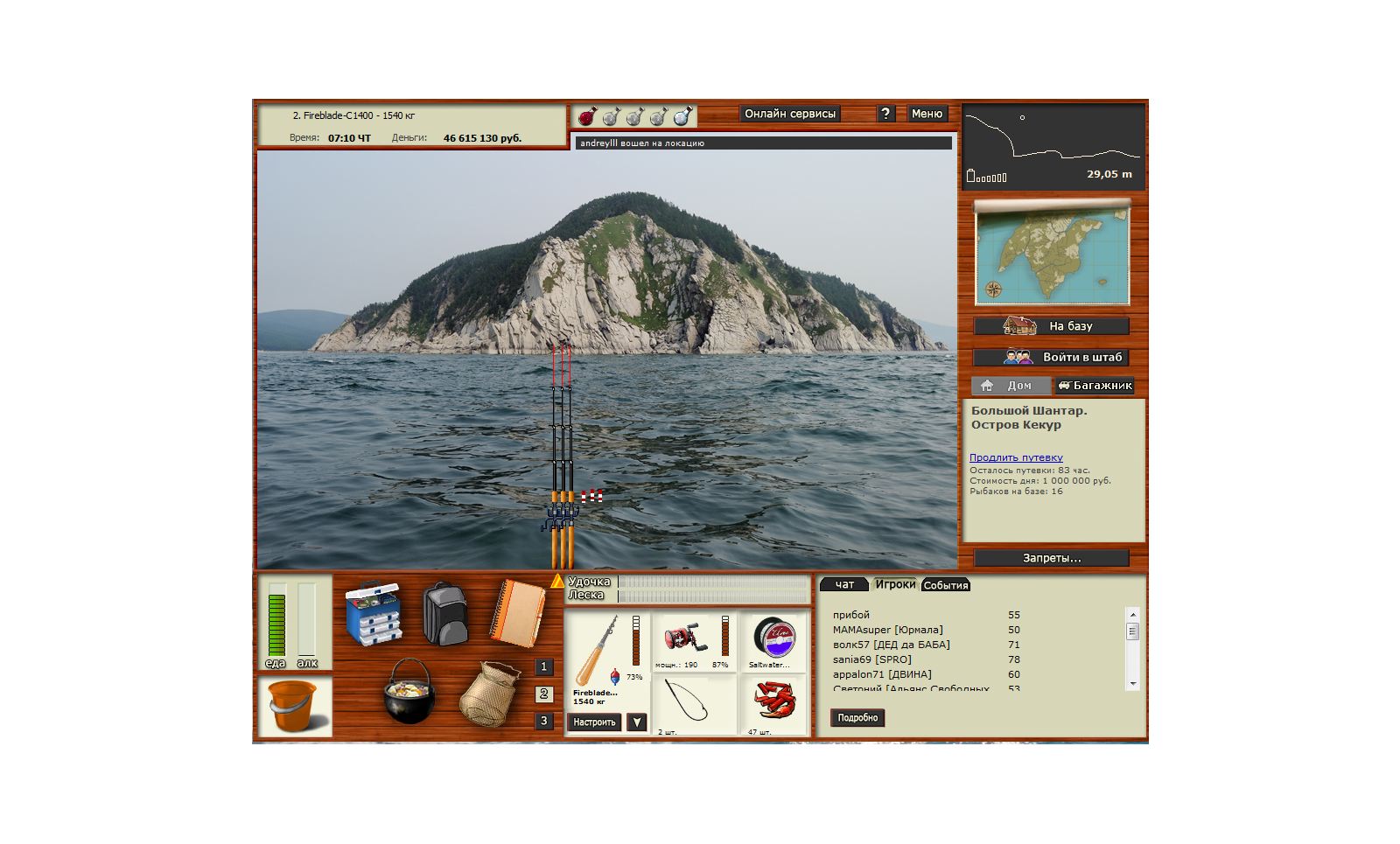Click the orange warning triangle icon
Screen dimensions: 1400x844
click(557, 581)
